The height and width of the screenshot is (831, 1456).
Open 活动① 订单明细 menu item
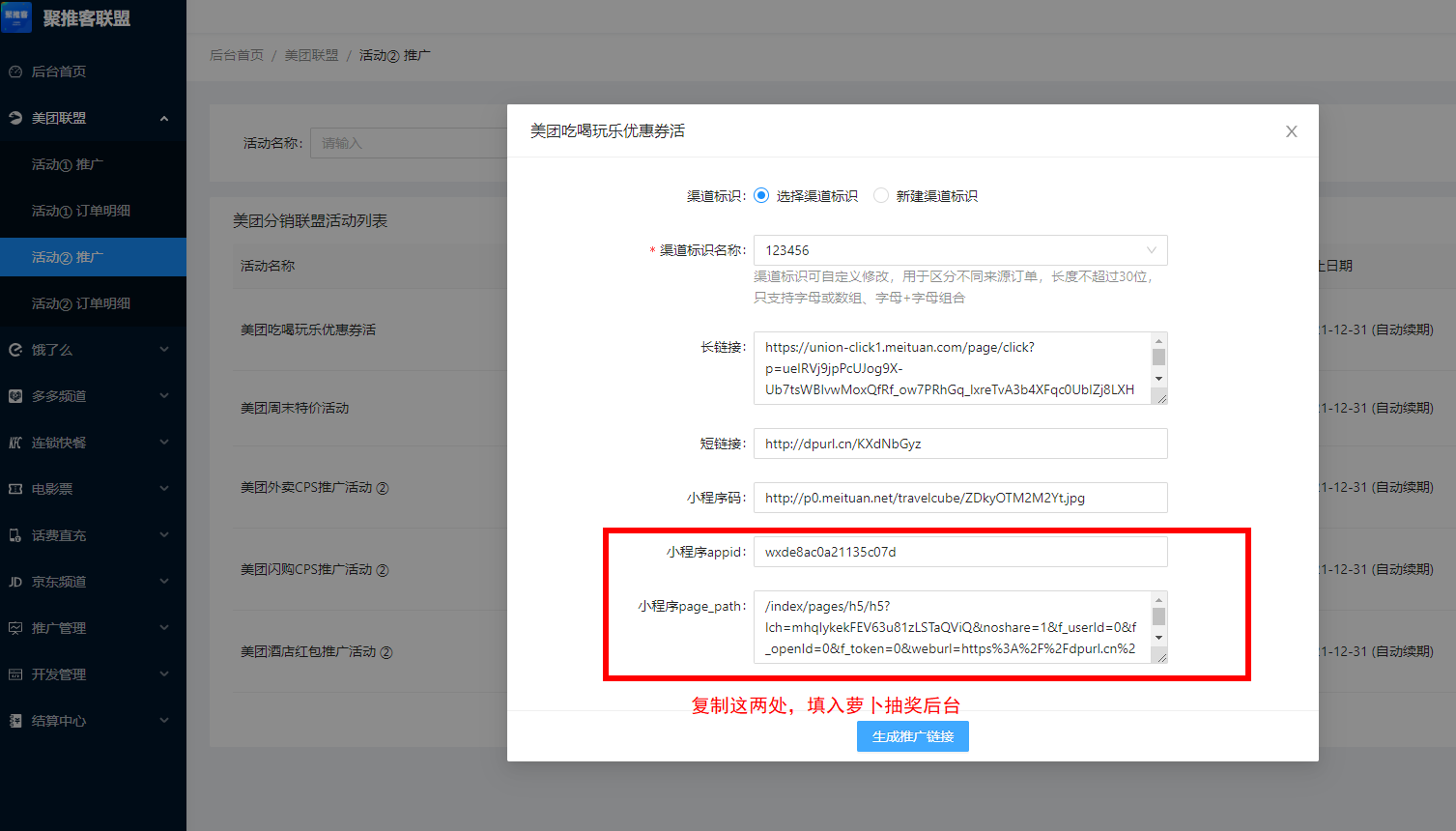pos(93,211)
